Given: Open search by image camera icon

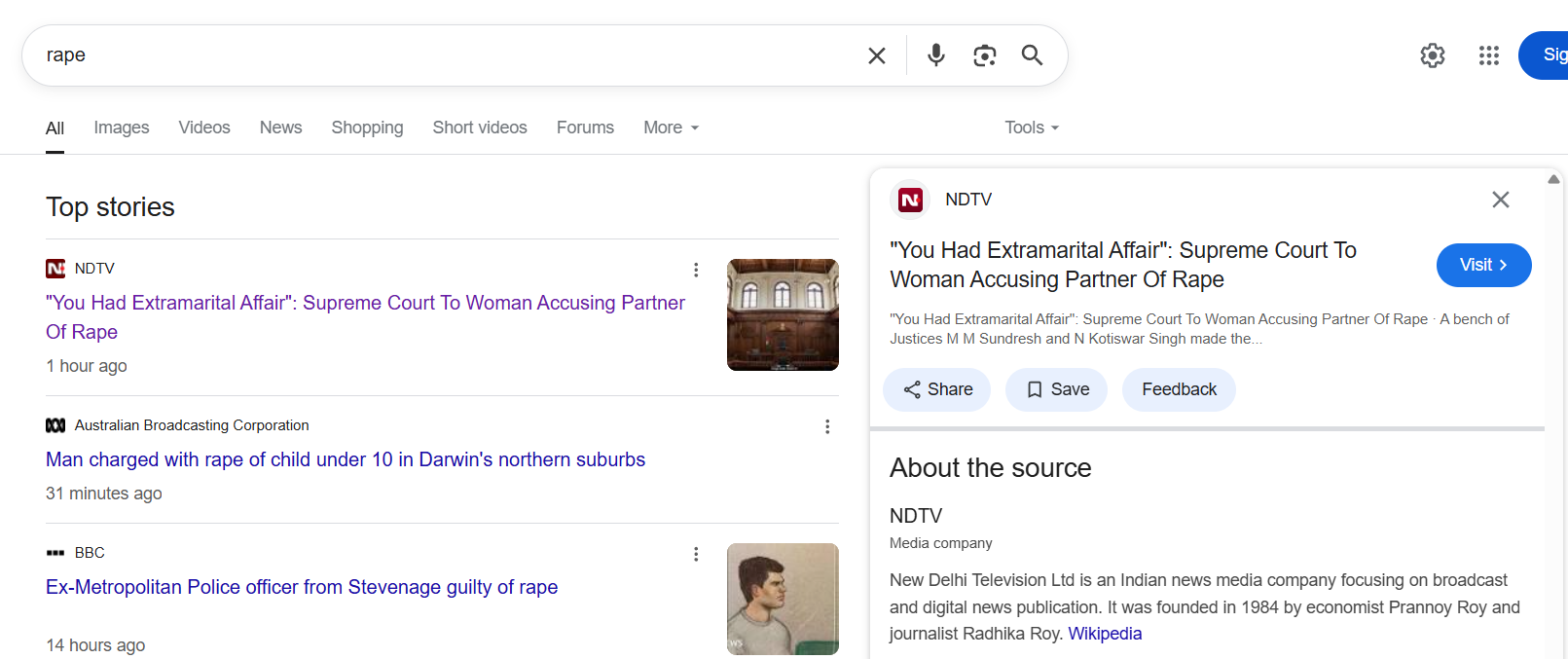Looking at the screenshot, I should (985, 55).
